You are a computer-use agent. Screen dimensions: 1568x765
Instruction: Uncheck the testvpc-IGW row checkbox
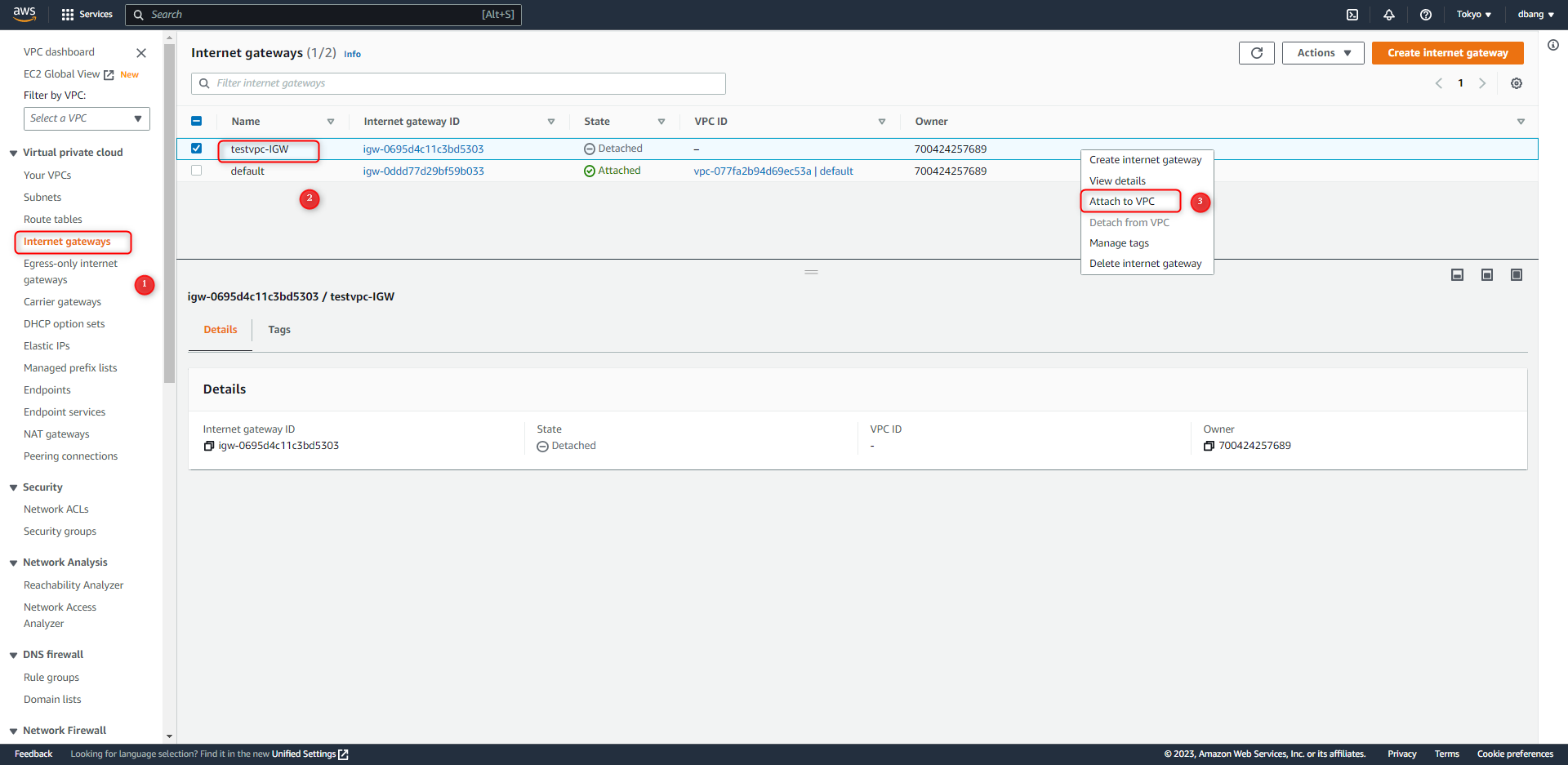196,149
